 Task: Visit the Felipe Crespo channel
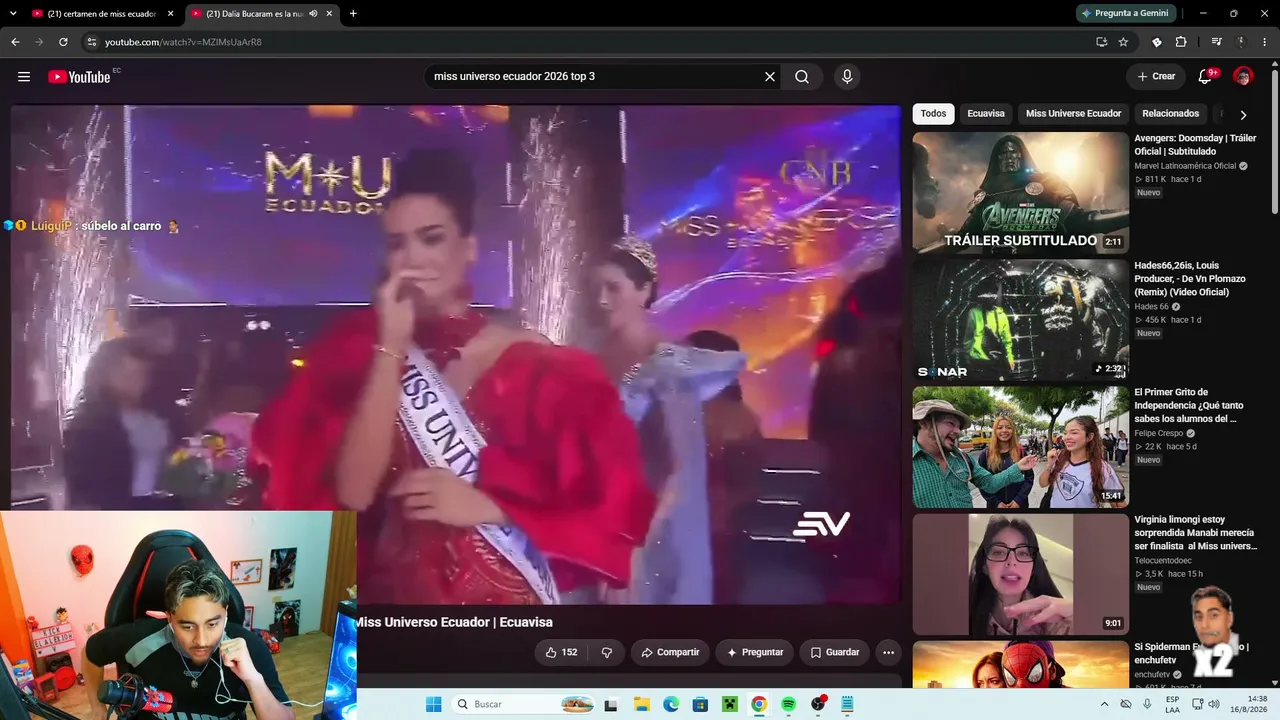tap(1158, 433)
